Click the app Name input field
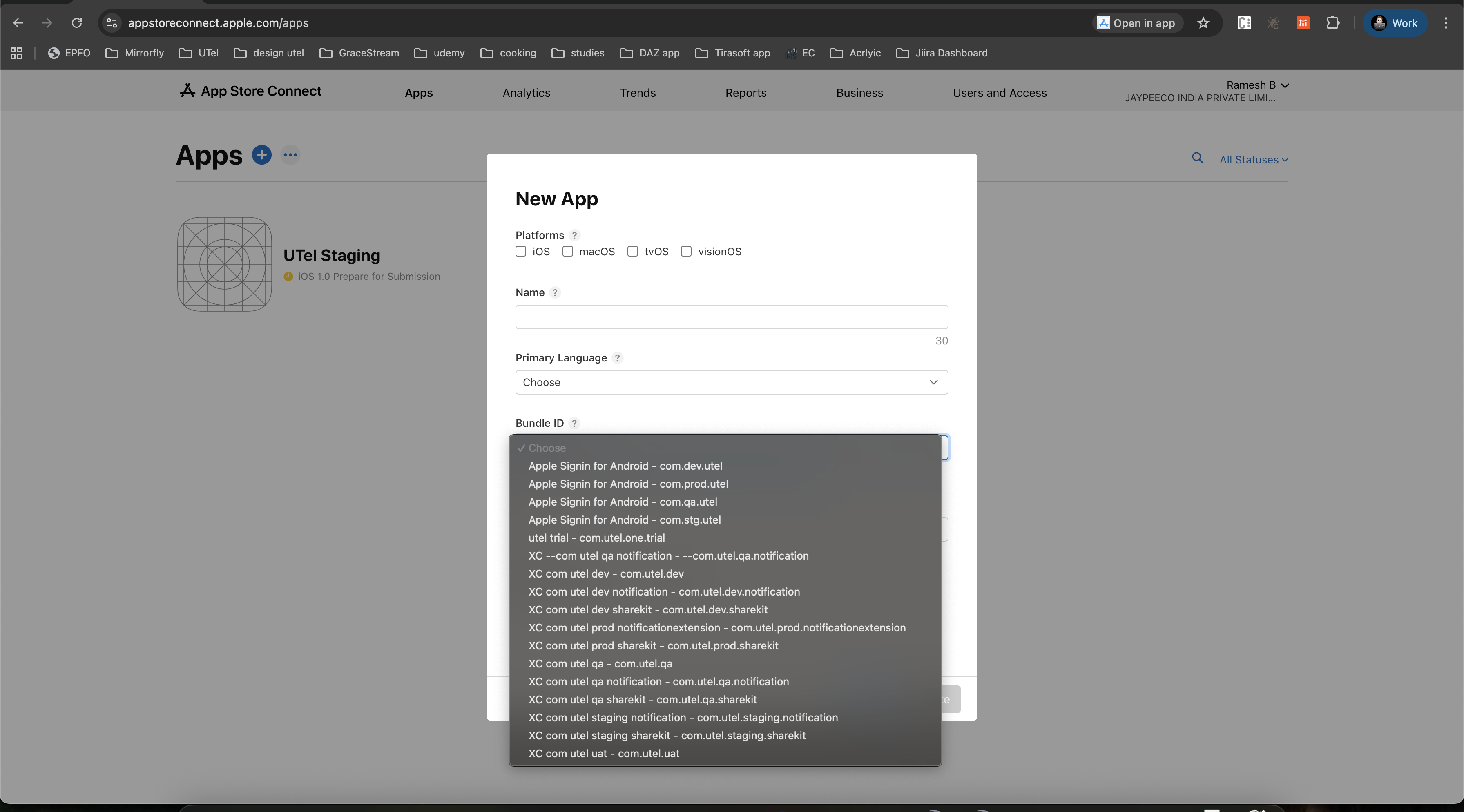 (732, 317)
